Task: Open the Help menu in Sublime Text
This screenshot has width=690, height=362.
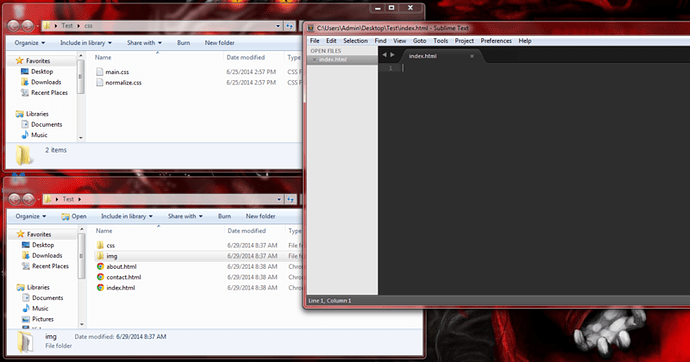Action: coord(525,41)
